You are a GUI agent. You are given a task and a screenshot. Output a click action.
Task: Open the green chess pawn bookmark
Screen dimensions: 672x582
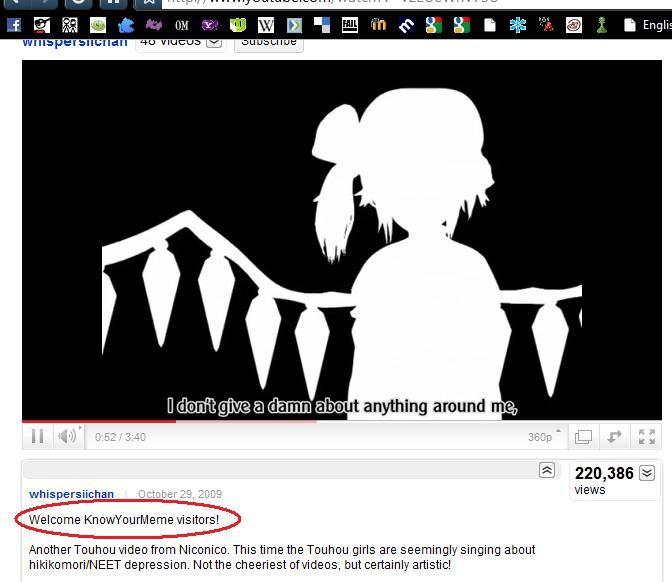[x=602, y=25]
